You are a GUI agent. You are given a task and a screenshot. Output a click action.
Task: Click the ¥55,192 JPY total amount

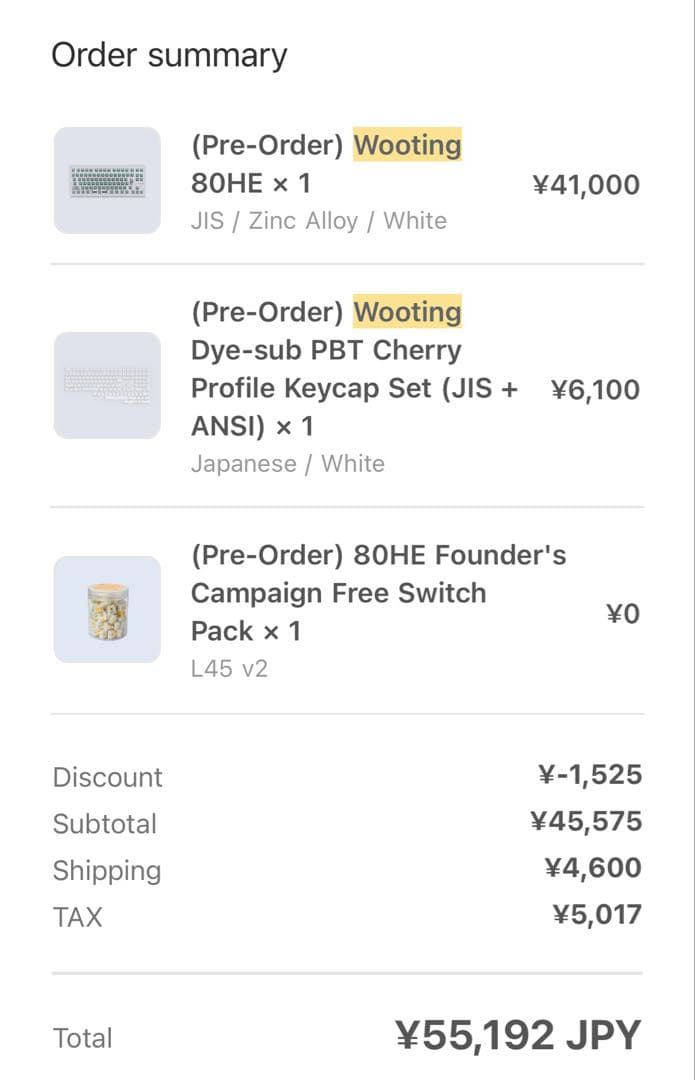pos(517,1036)
